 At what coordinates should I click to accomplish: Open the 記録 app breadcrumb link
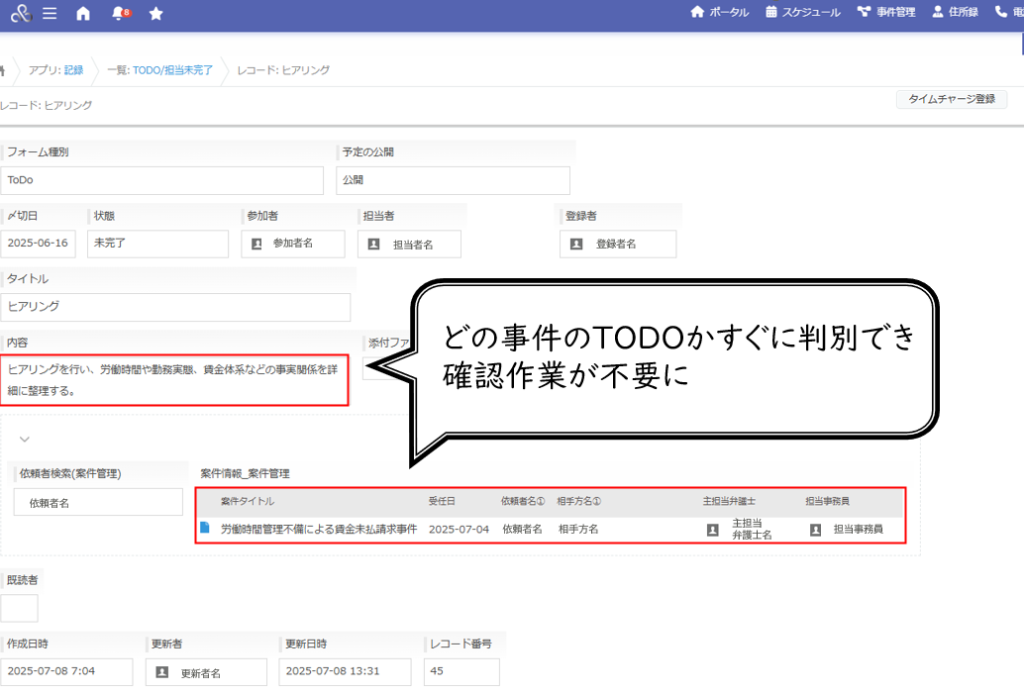(x=74, y=70)
